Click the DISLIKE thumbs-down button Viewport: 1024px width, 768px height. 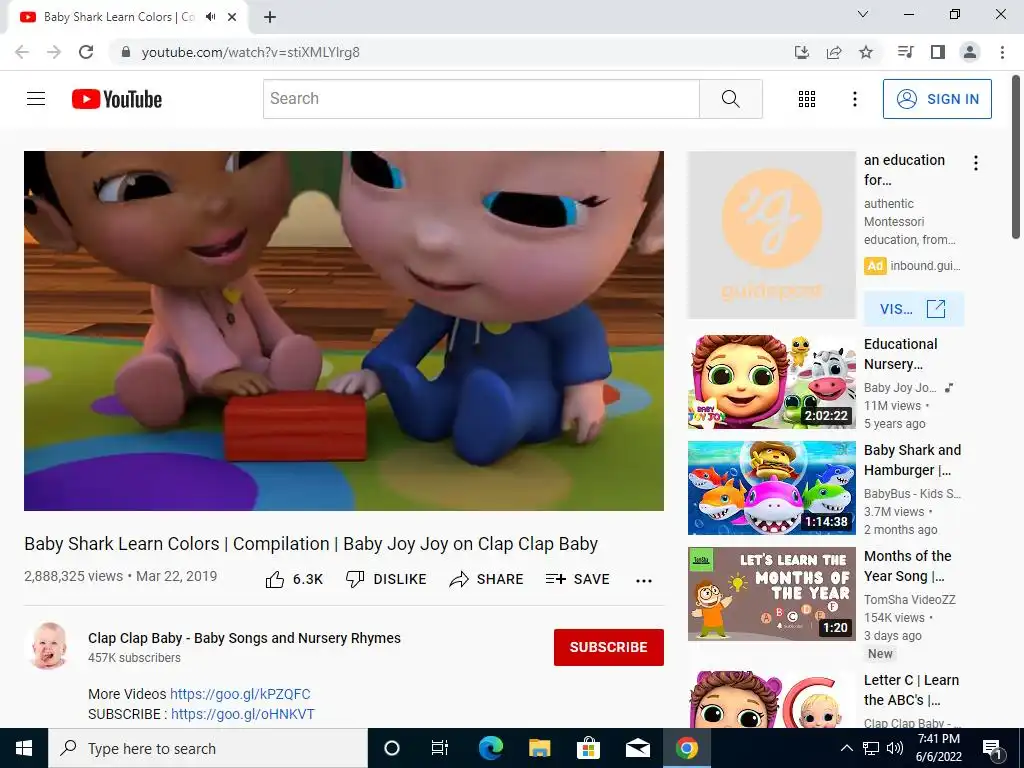386,579
